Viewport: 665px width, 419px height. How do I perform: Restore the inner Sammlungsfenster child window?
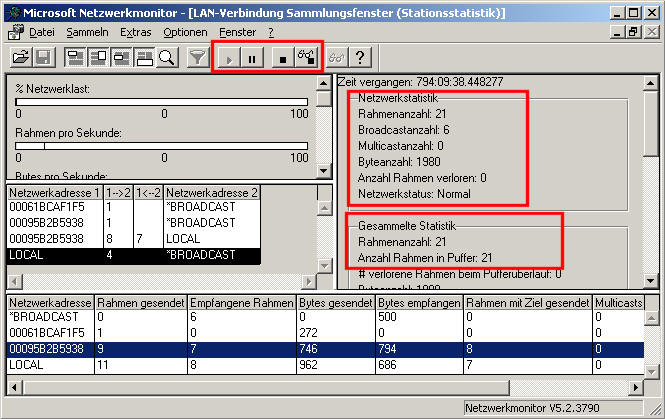(633, 32)
